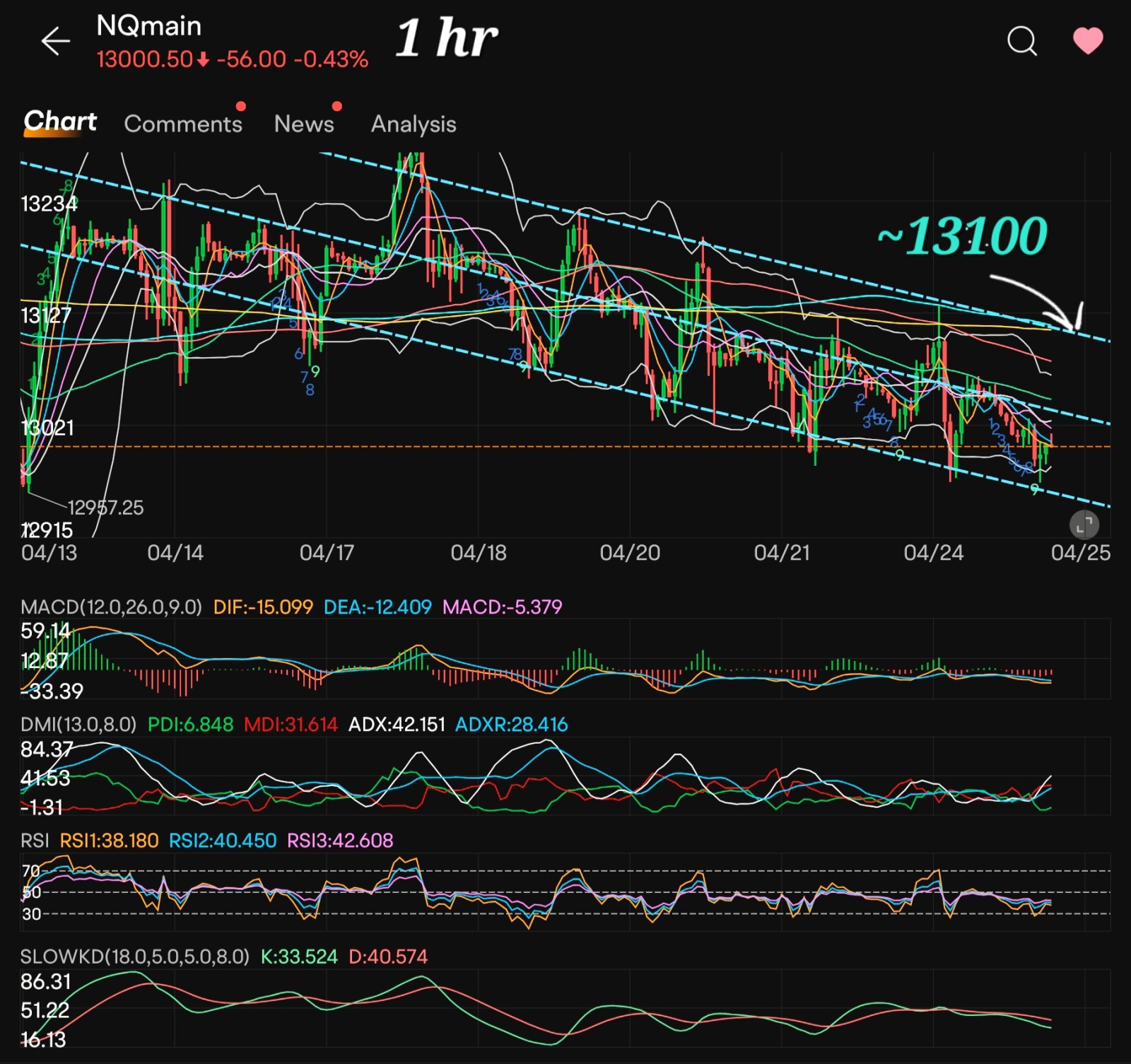Tap the ADXR:28.416 value
Viewport: 1131px width, 1064px height.
pyautogui.click(x=511, y=725)
